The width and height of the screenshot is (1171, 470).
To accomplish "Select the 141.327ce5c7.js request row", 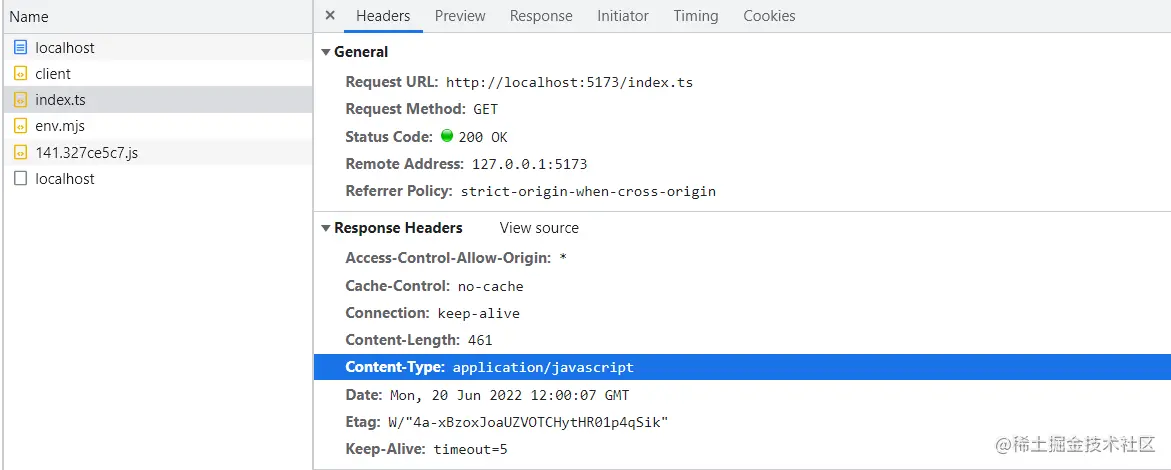I will point(157,152).
